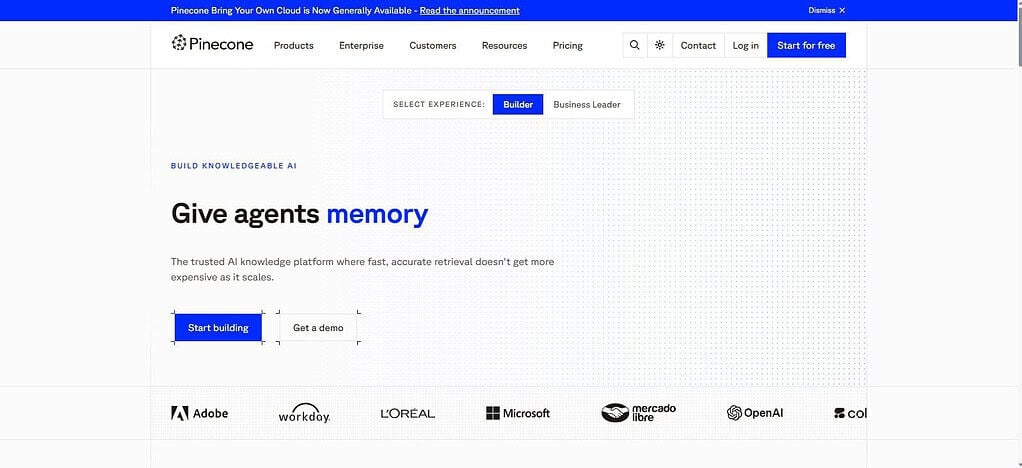1022x468 pixels.
Task: Click the Workday logo
Action: point(304,413)
